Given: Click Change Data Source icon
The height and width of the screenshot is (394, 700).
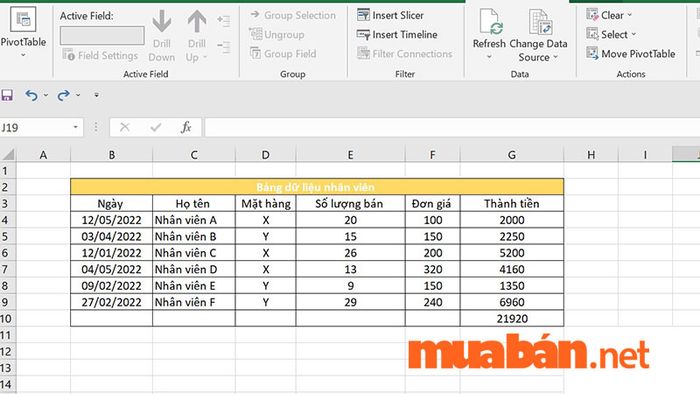Looking at the screenshot, I should click(x=540, y=21).
